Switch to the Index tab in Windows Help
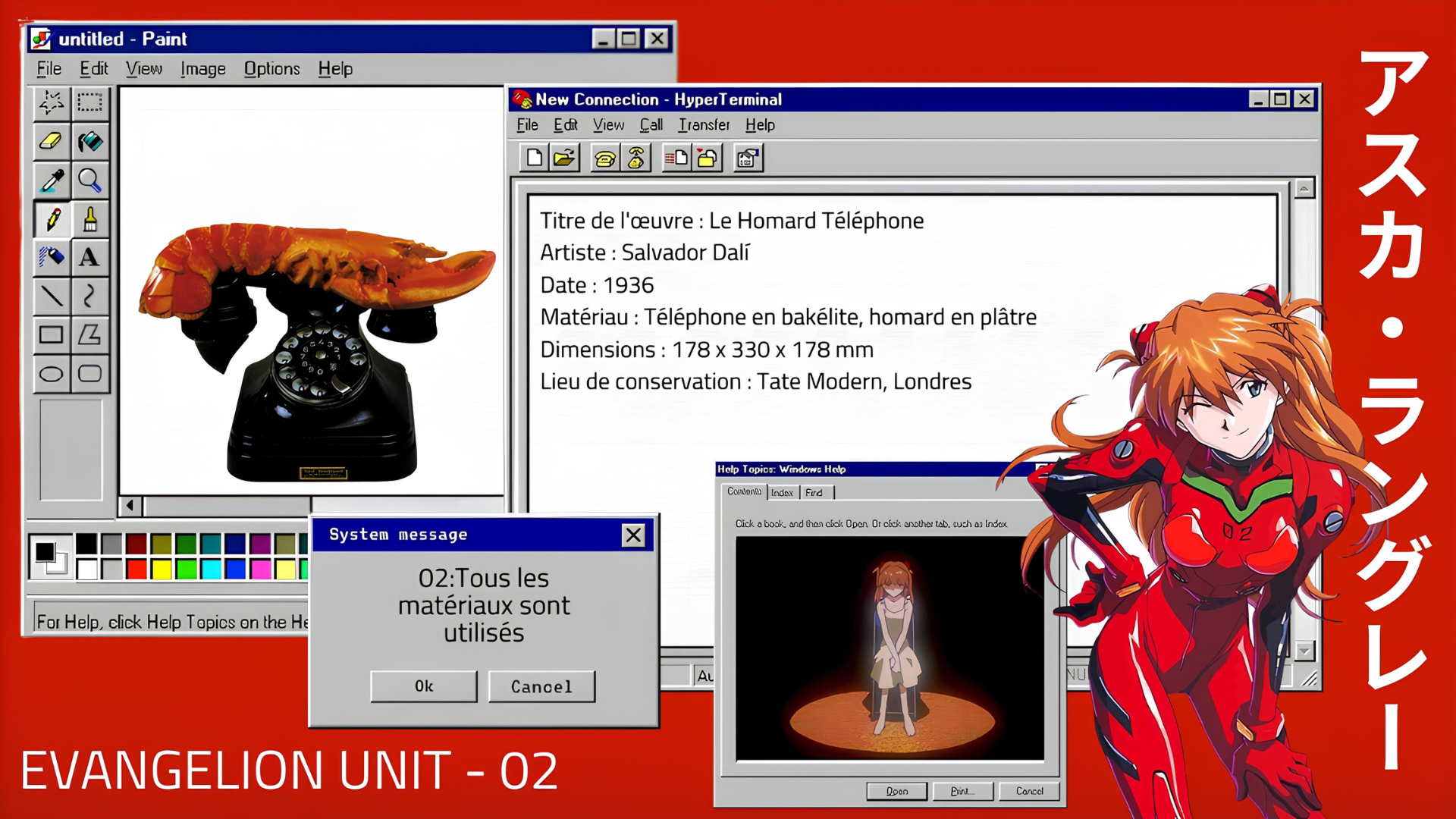 point(782,493)
